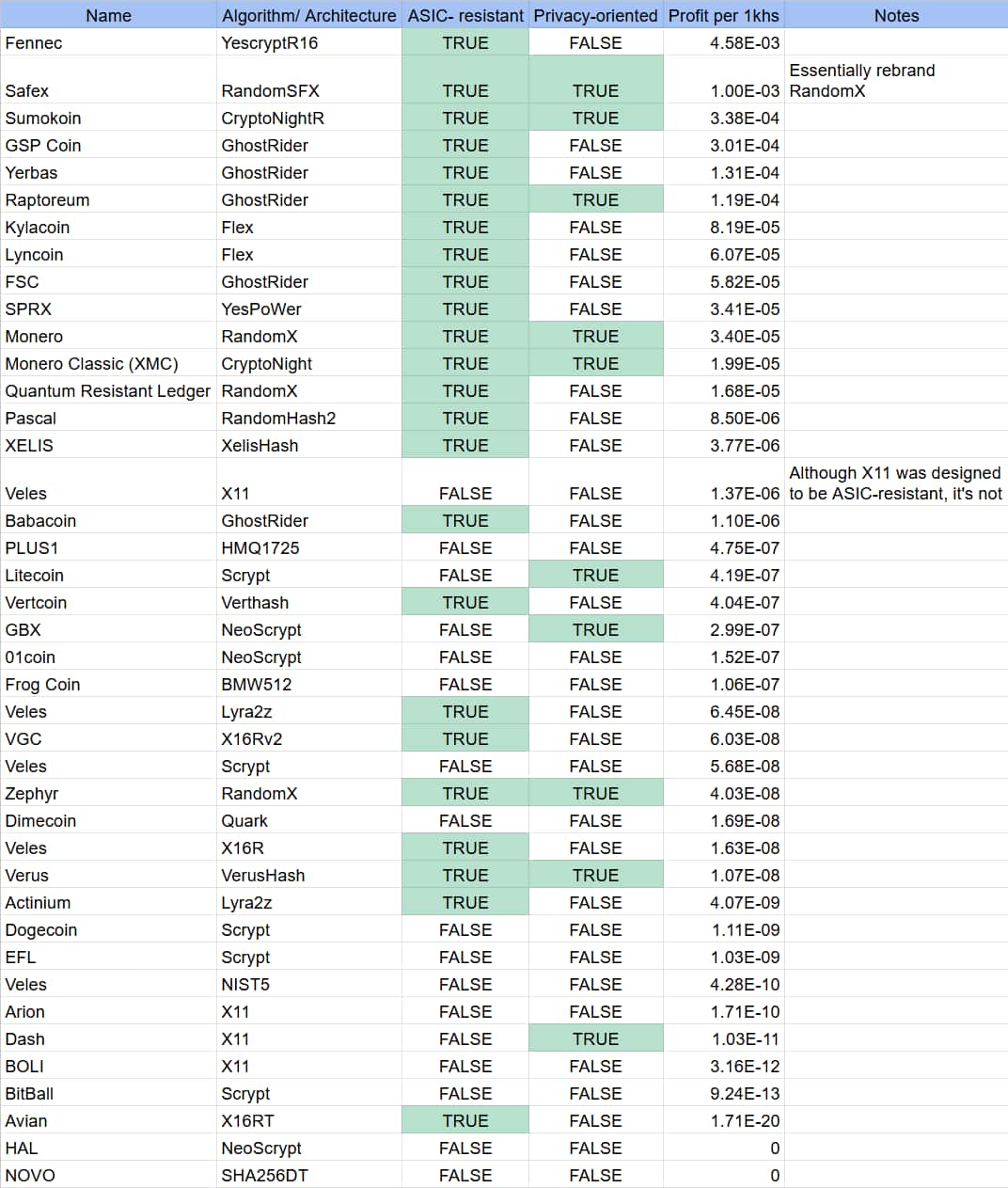Click the "Profit per 1khs" header
The image size is (1008, 1188).
723,15
